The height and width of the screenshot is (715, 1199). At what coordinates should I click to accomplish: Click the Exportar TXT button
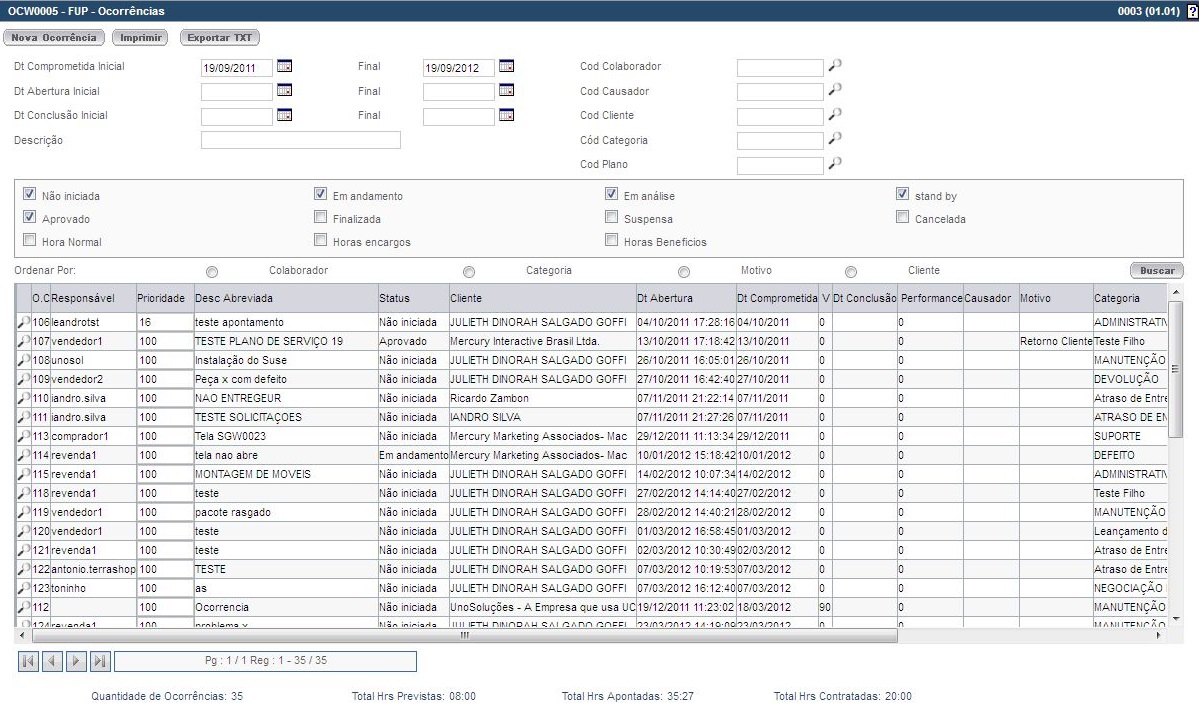coord(219,37)
